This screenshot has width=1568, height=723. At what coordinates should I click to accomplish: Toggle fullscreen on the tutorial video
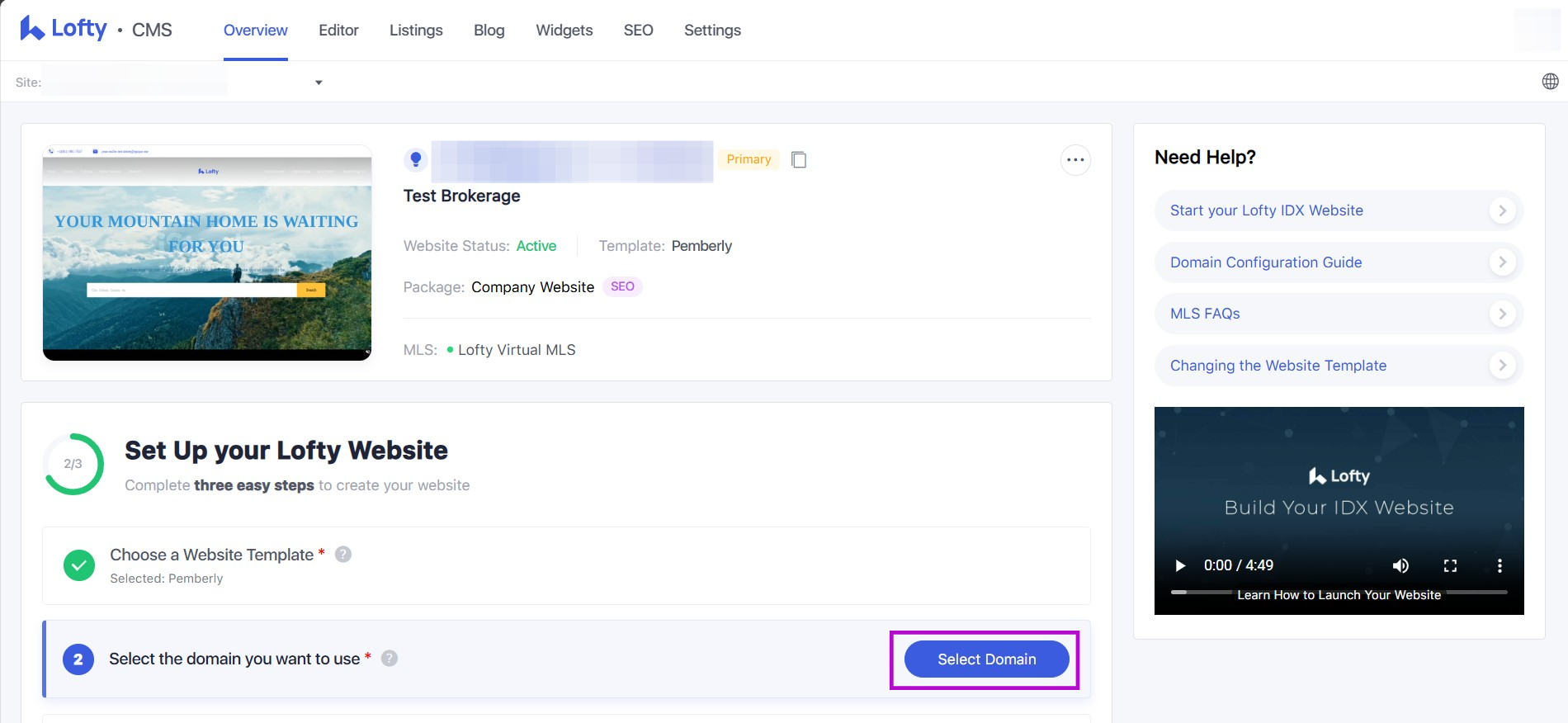1450,565
